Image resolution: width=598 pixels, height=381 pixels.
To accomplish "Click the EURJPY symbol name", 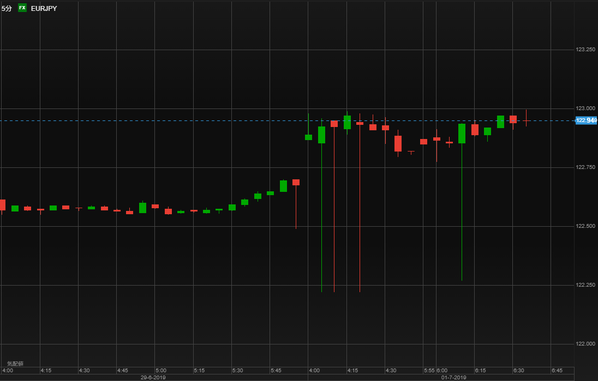I will 44,8.
